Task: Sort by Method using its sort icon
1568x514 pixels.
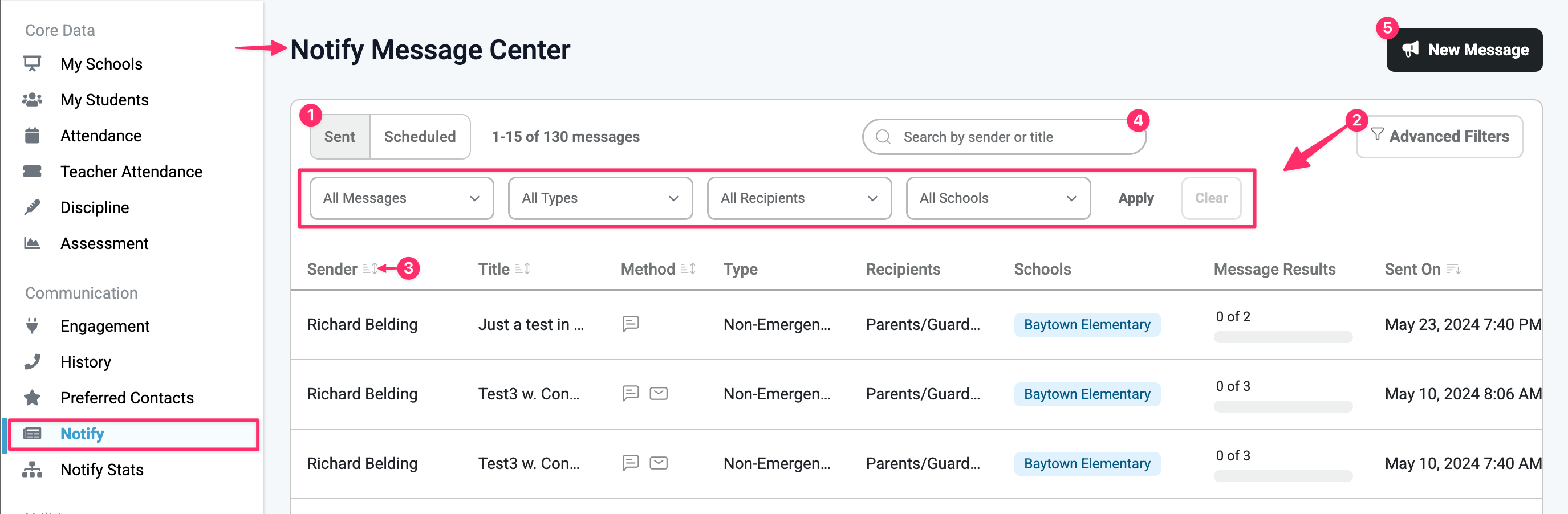Action: pos(688,269)
